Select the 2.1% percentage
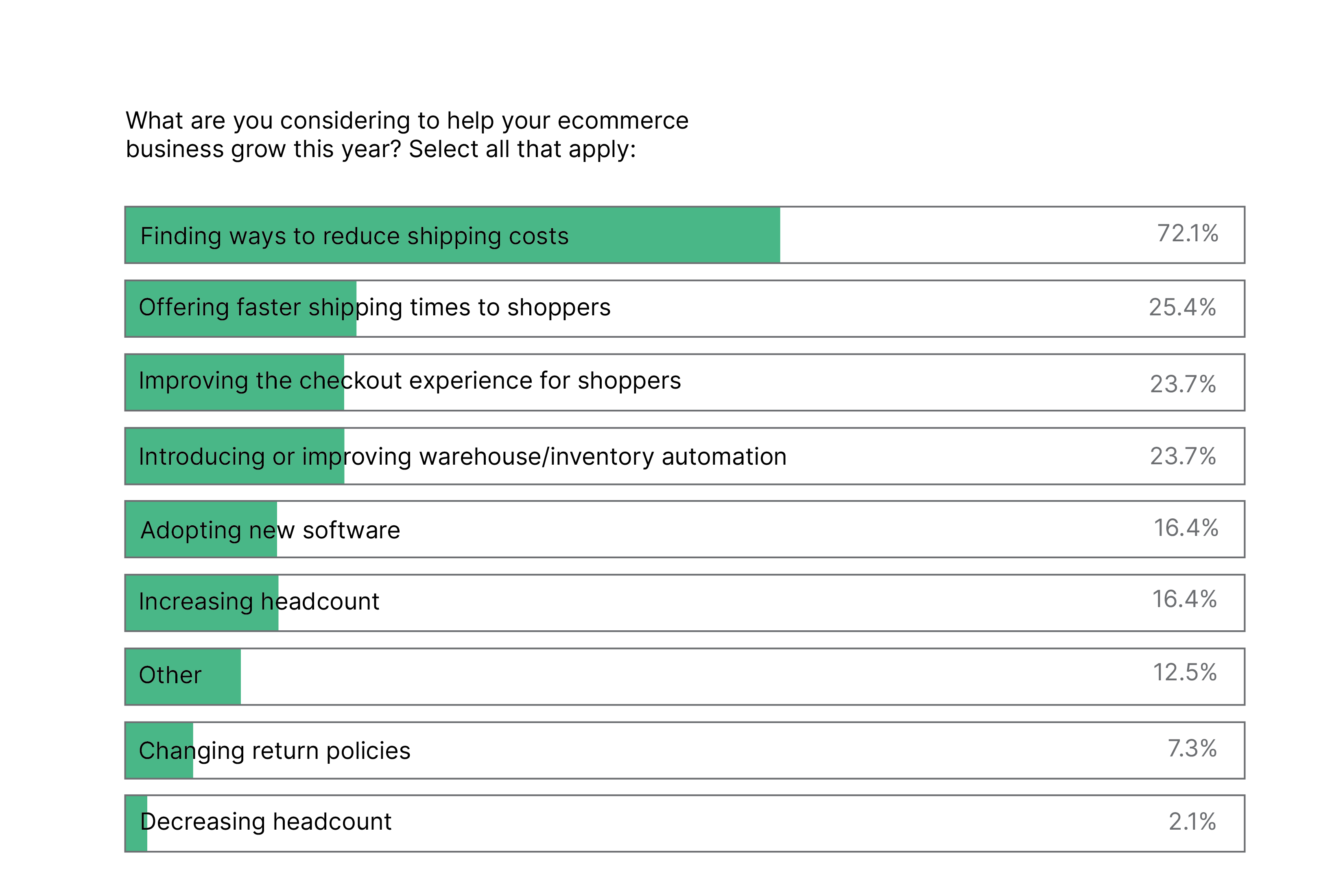The width and height of the screenshot is (1343, 896). pos(1192,822)
